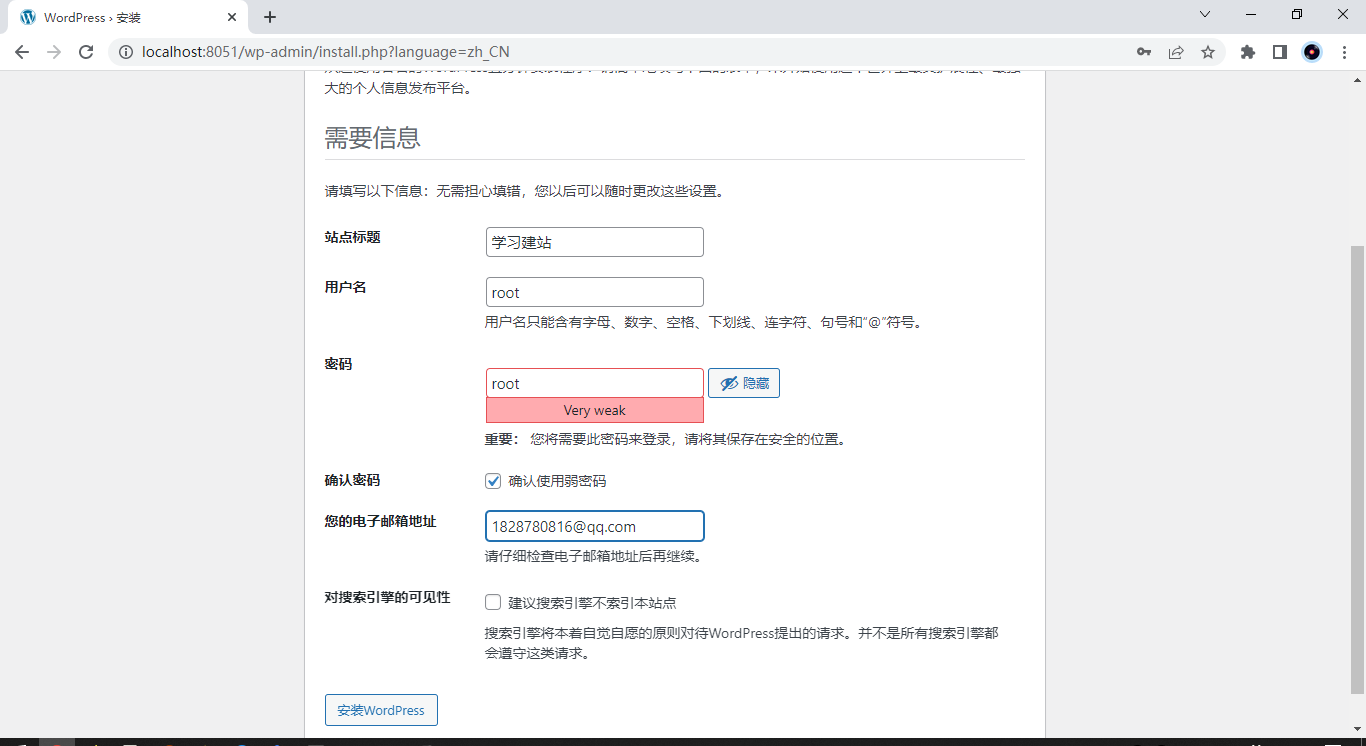The width and height of the screenshot is (1366, 746).
Task: Click the 站点标题 label
Action: click(353, 237)
